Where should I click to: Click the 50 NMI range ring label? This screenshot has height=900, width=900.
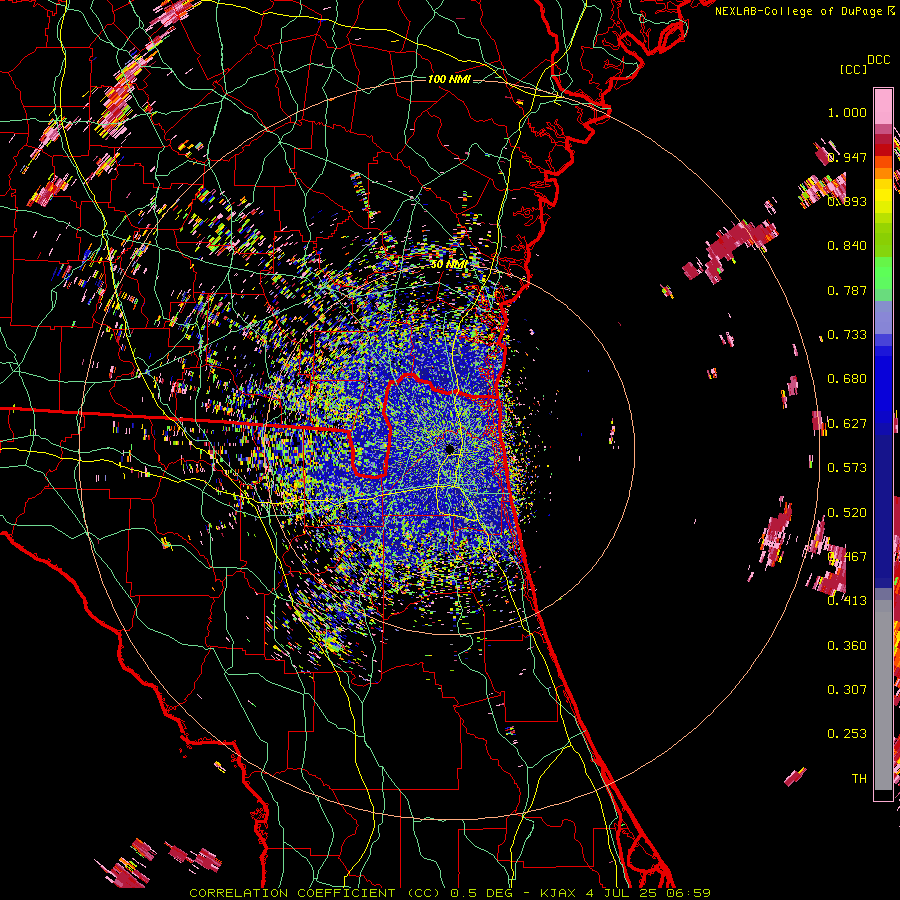pyautogui.click(x=449, y=265)
